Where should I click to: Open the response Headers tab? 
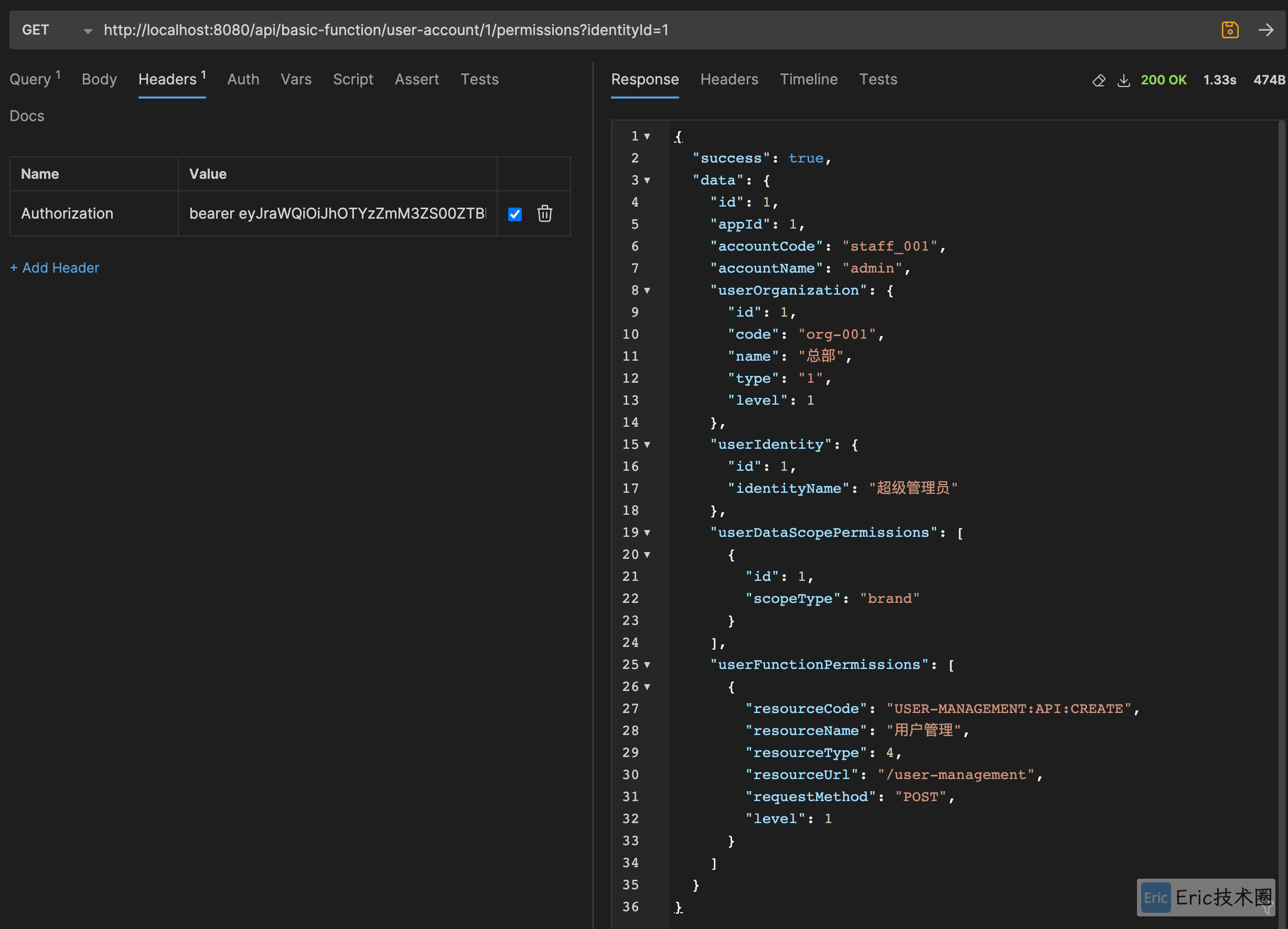pos(729,79)
